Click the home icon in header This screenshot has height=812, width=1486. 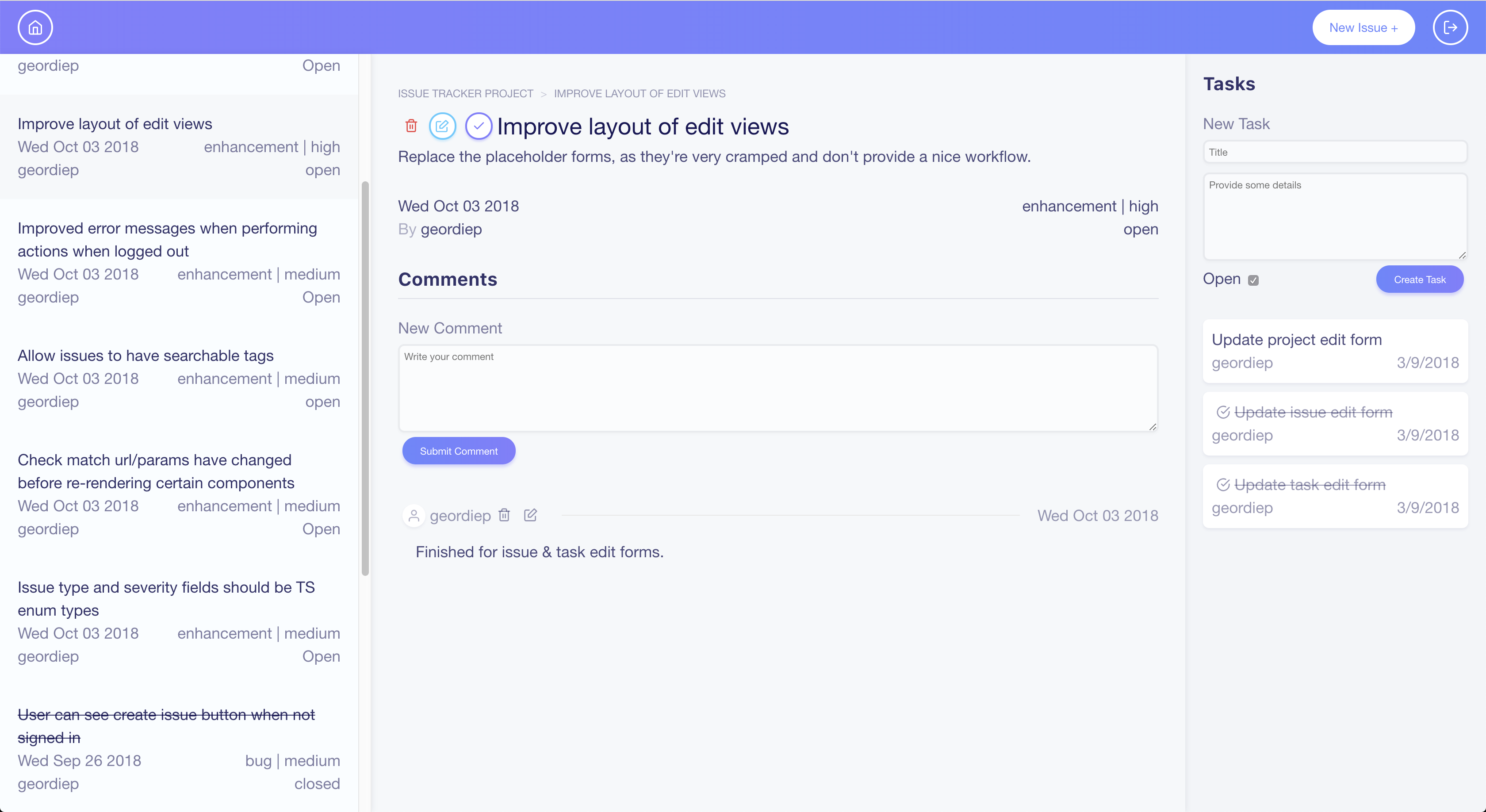[35, 27]
